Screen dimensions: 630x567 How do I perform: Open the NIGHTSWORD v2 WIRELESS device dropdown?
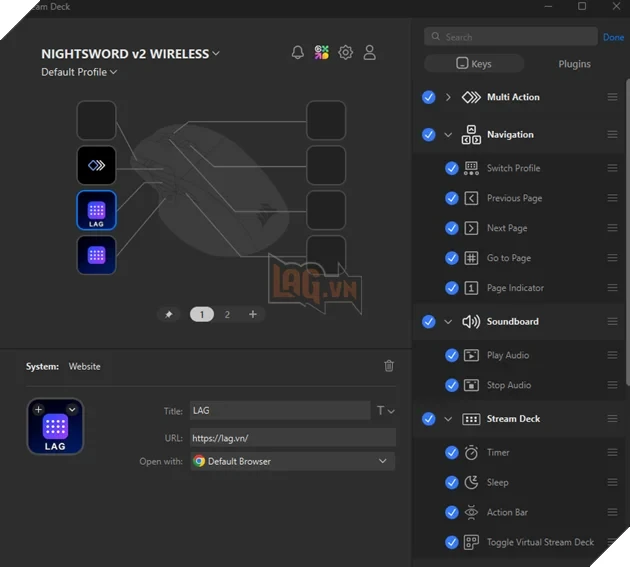point(131,54)
